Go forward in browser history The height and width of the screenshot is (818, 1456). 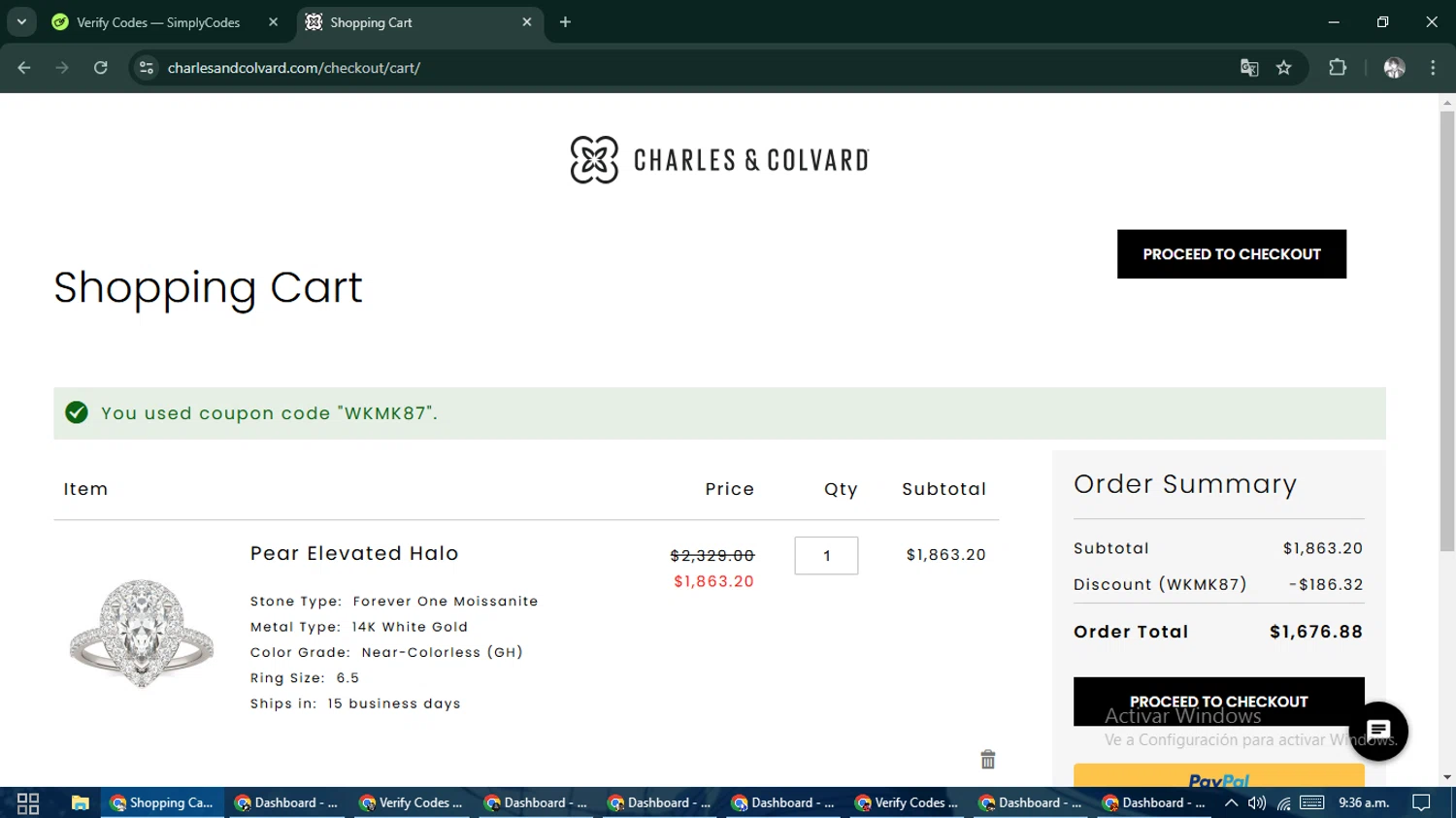pyautogui.click(x=62, y=68)
